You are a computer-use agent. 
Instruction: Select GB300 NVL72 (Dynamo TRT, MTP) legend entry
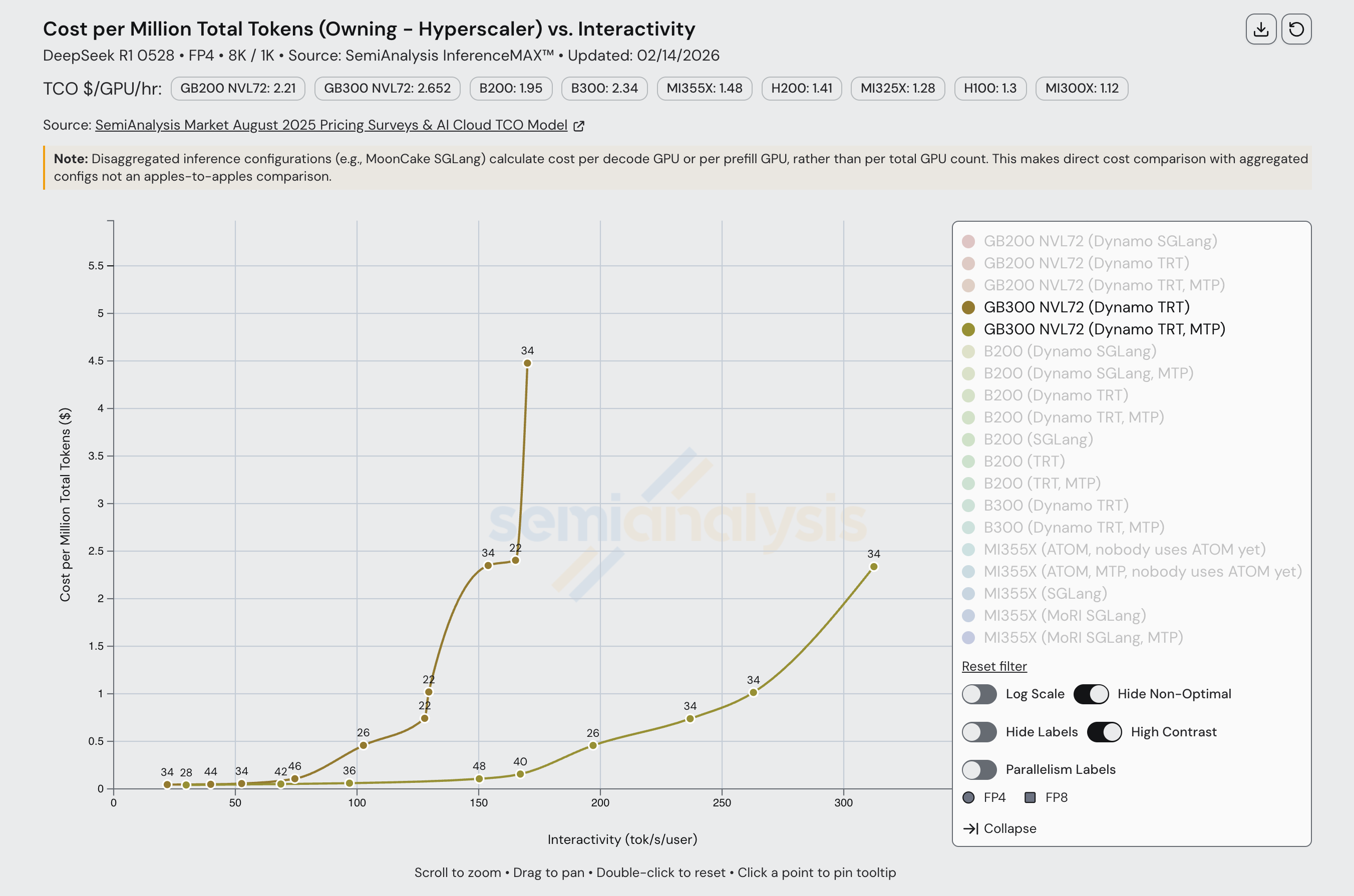pyautogui.click(x=1104, y=329)
